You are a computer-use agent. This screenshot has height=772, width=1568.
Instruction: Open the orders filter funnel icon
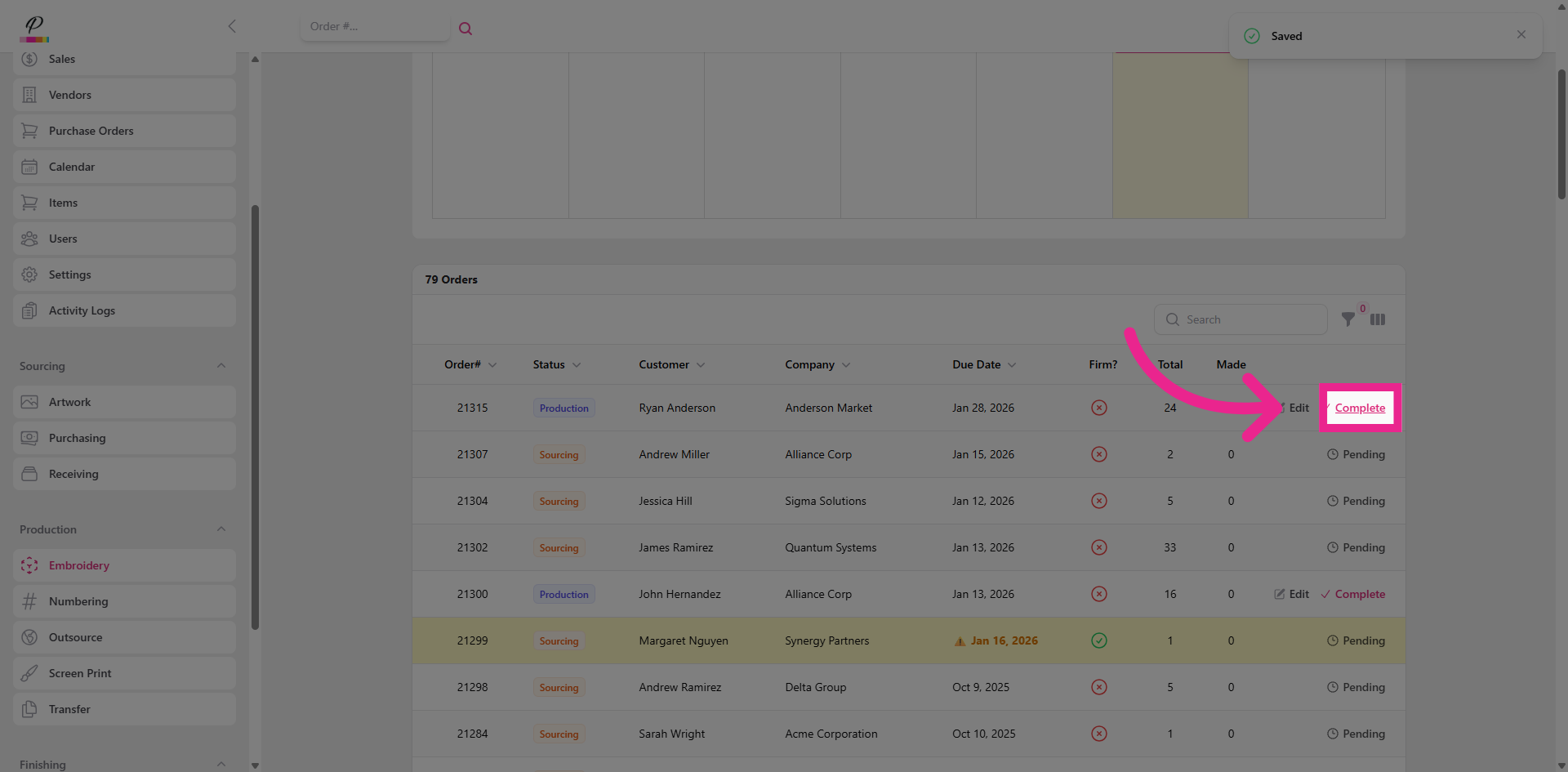(1348, 319)
